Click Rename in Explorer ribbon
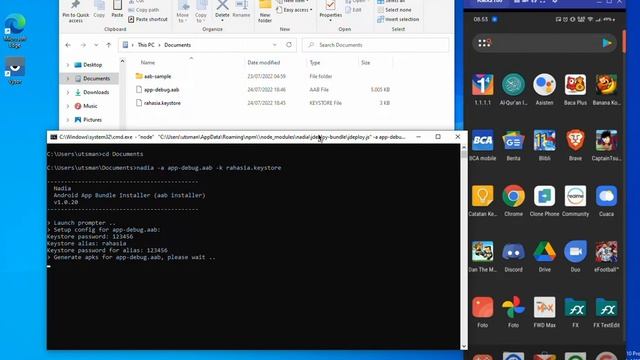 [x=241, y=10]
